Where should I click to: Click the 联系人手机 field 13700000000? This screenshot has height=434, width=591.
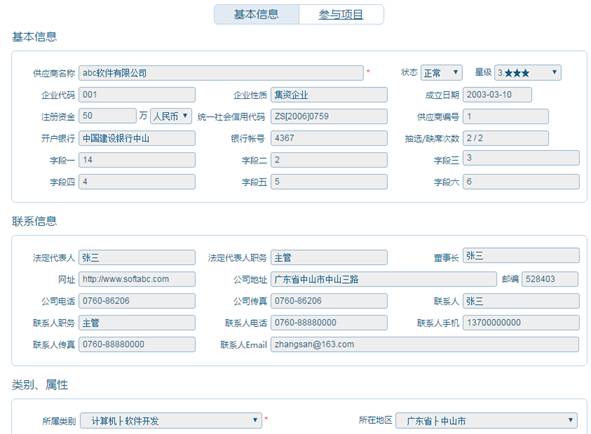click(x=521, y=323)
